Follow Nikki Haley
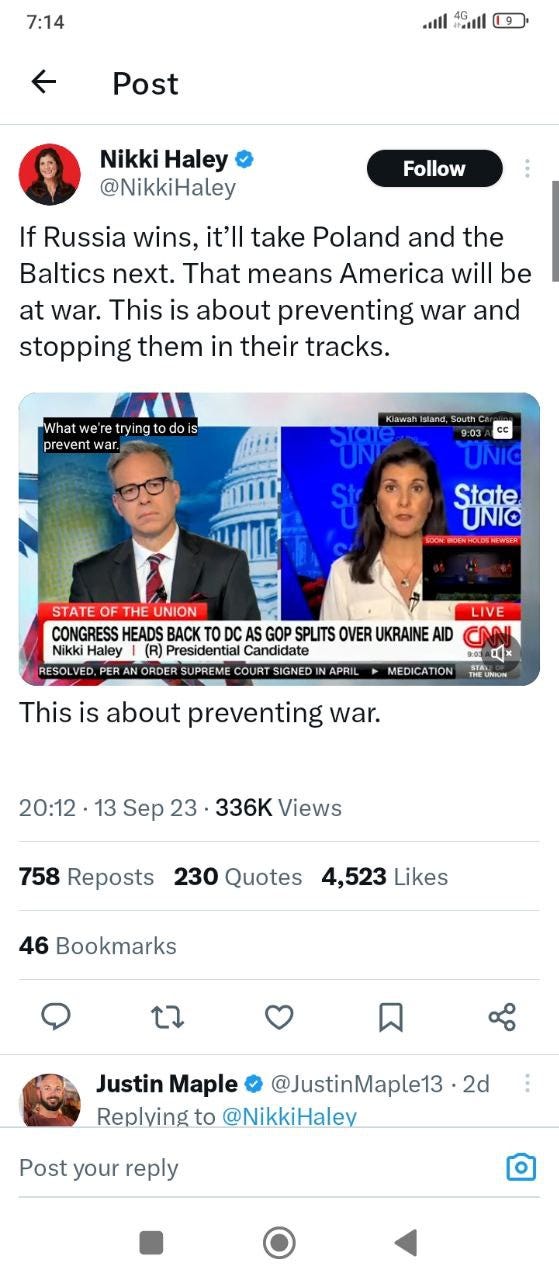The image size is (559, 1280). [434, 169]
